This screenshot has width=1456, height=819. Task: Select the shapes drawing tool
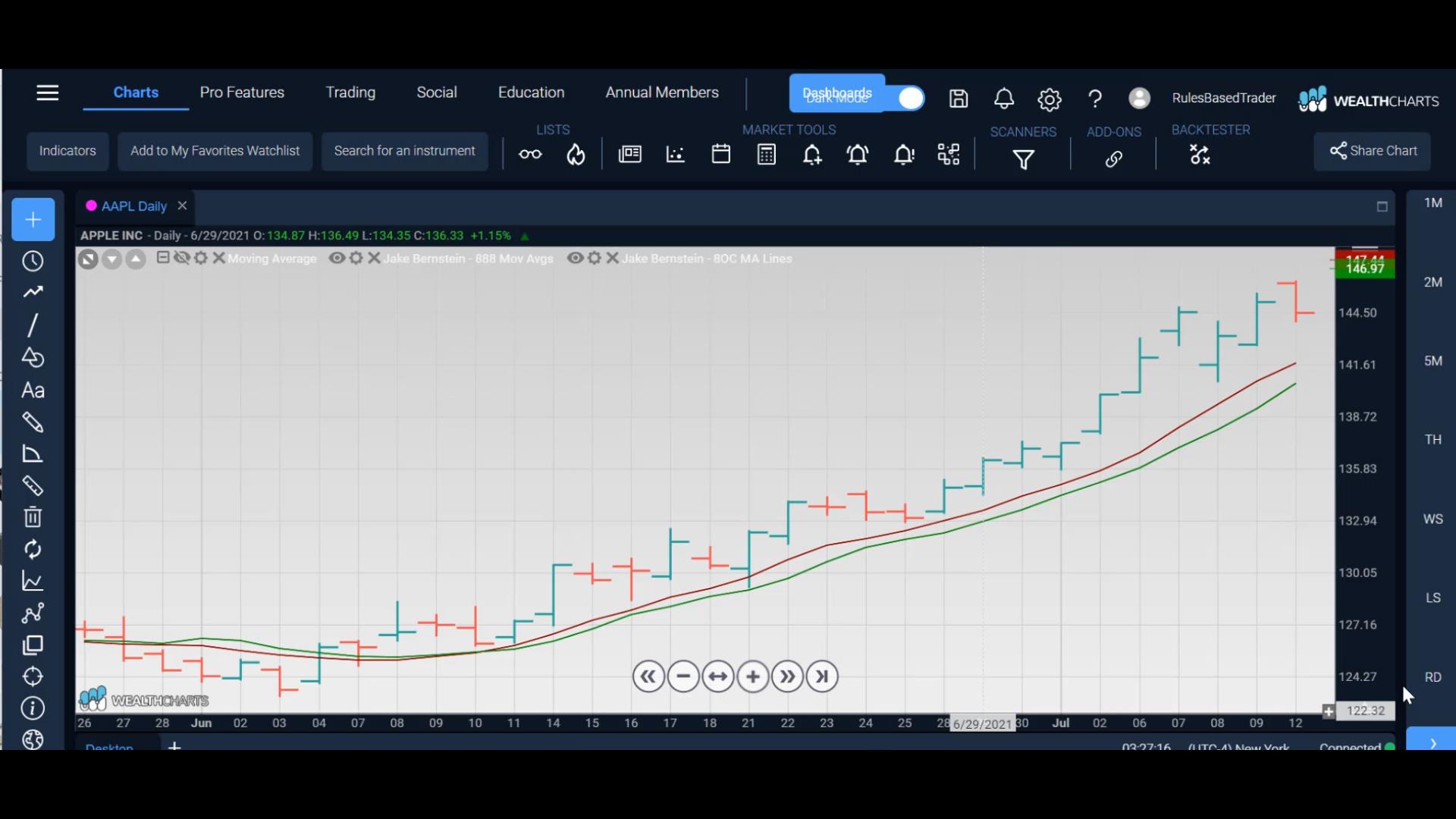(x=33, y=357)
